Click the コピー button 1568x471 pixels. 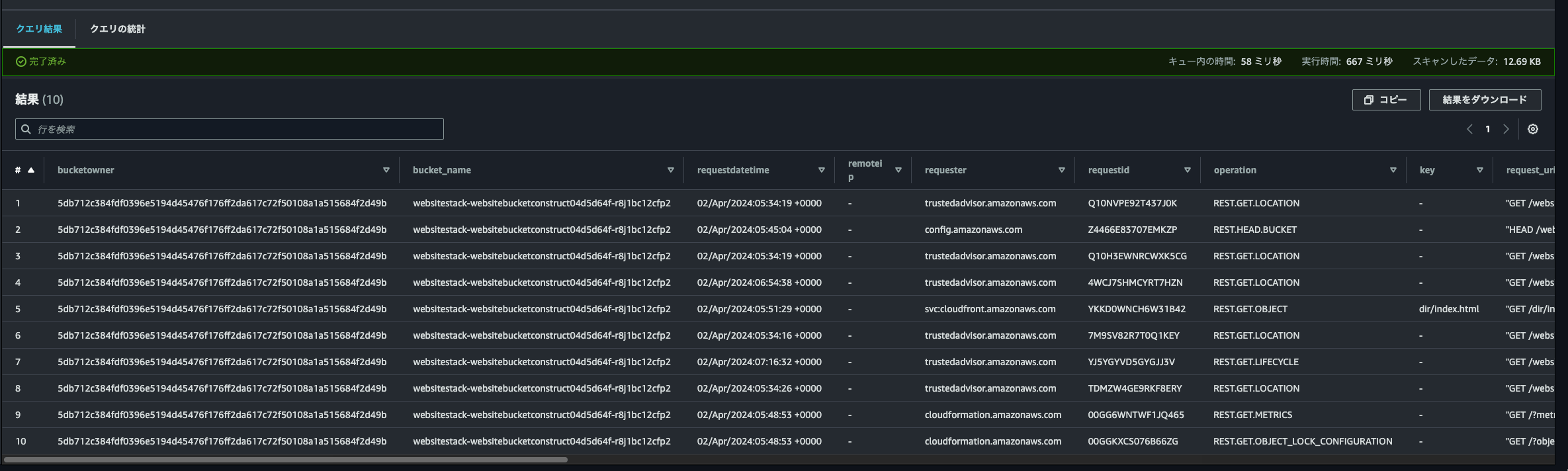pos(1386,100)
